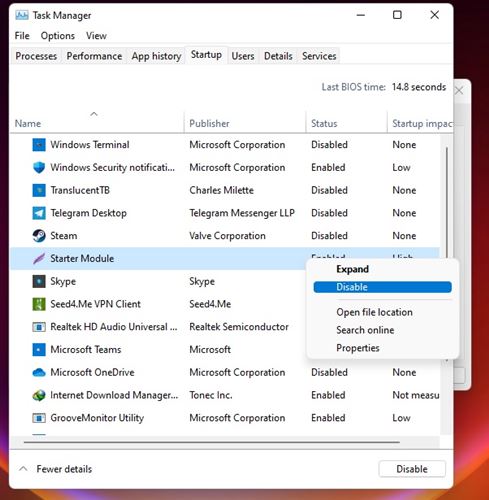Click the Seed4.Me VPN Client icon

[x=39, y=304]
